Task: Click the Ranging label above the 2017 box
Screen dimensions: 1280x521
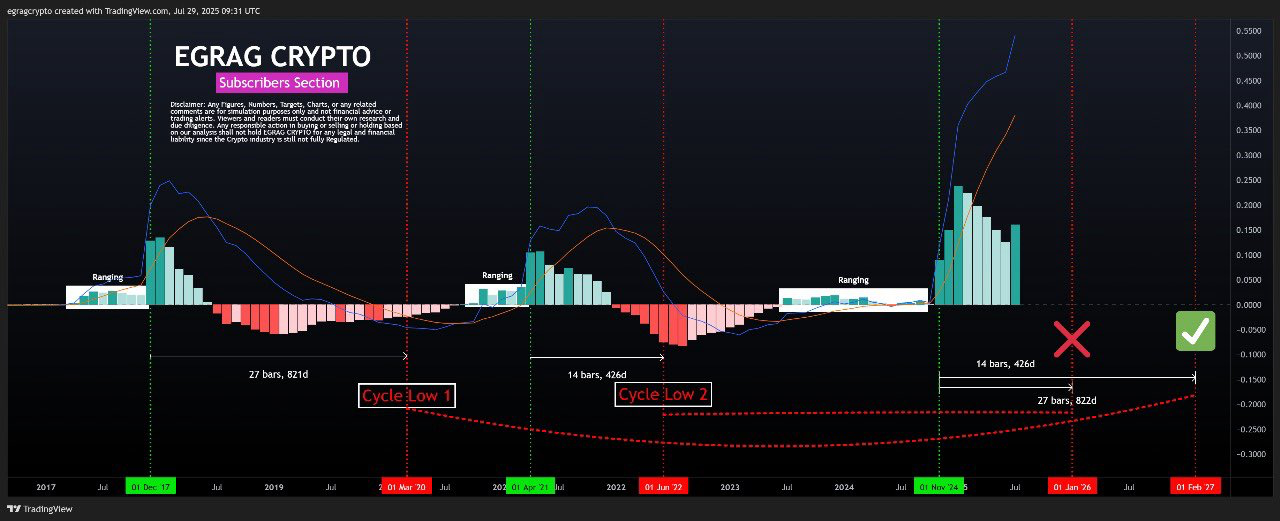Action: click(x=107, y=277)
